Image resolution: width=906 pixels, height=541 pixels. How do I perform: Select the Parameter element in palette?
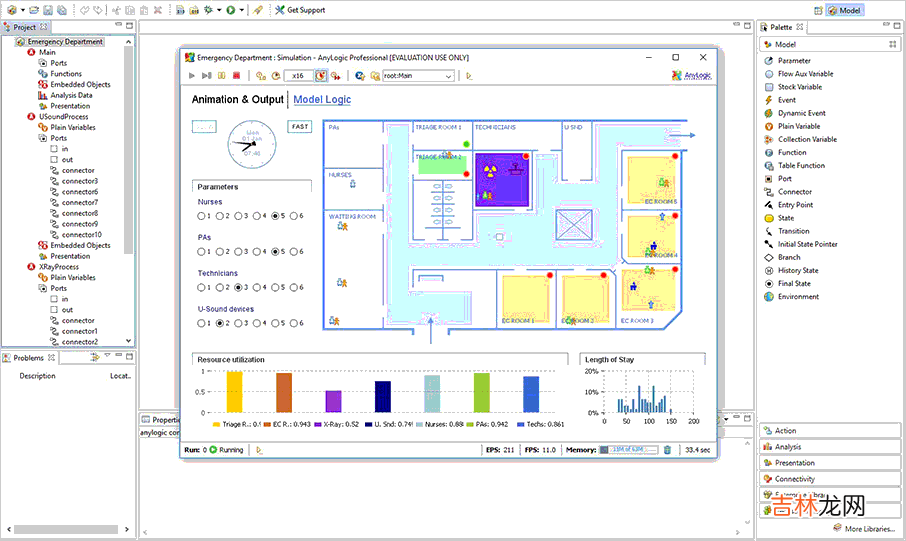794,61
